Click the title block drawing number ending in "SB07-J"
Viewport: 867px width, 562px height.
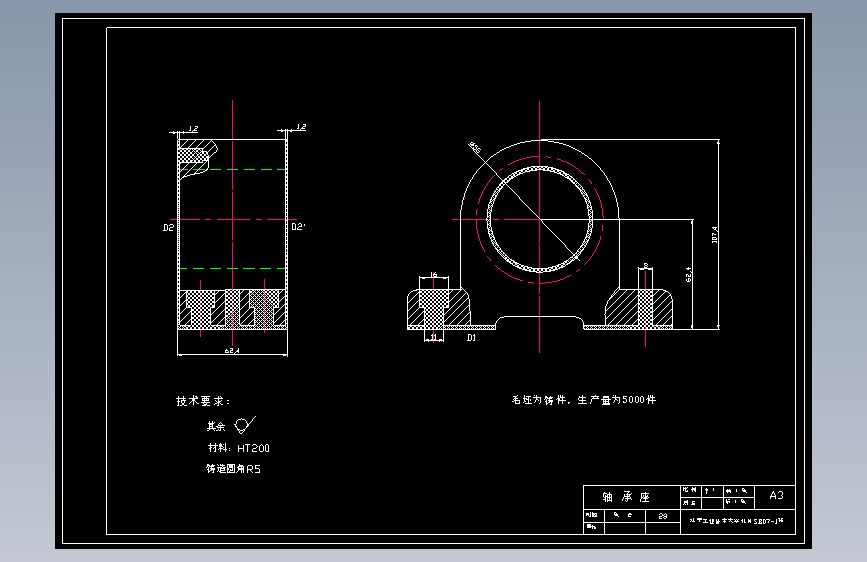(737, 521)
